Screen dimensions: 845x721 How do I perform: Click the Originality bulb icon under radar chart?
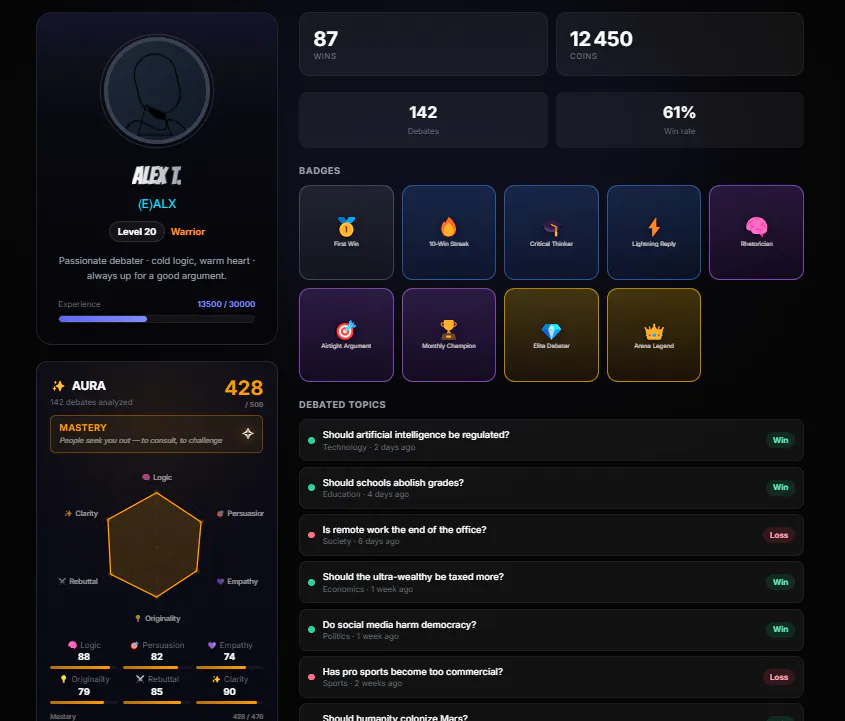coord(138,619)
